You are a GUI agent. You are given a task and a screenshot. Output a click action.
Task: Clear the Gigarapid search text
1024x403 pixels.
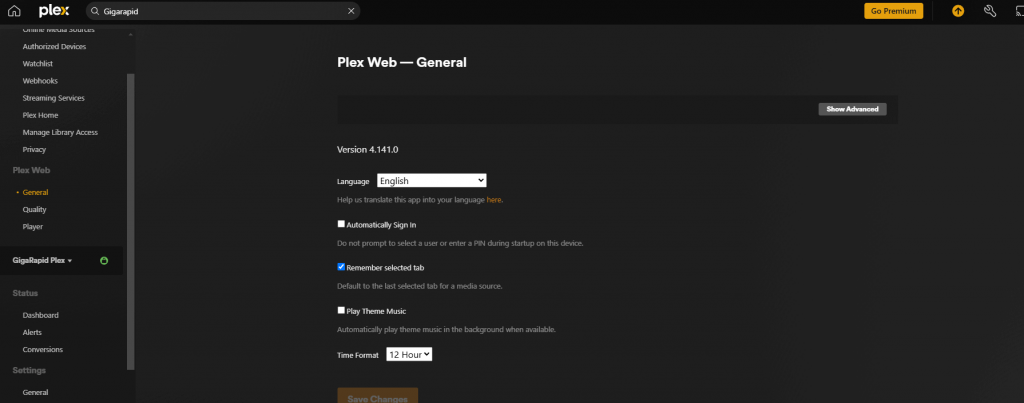(x=351, y=11)
